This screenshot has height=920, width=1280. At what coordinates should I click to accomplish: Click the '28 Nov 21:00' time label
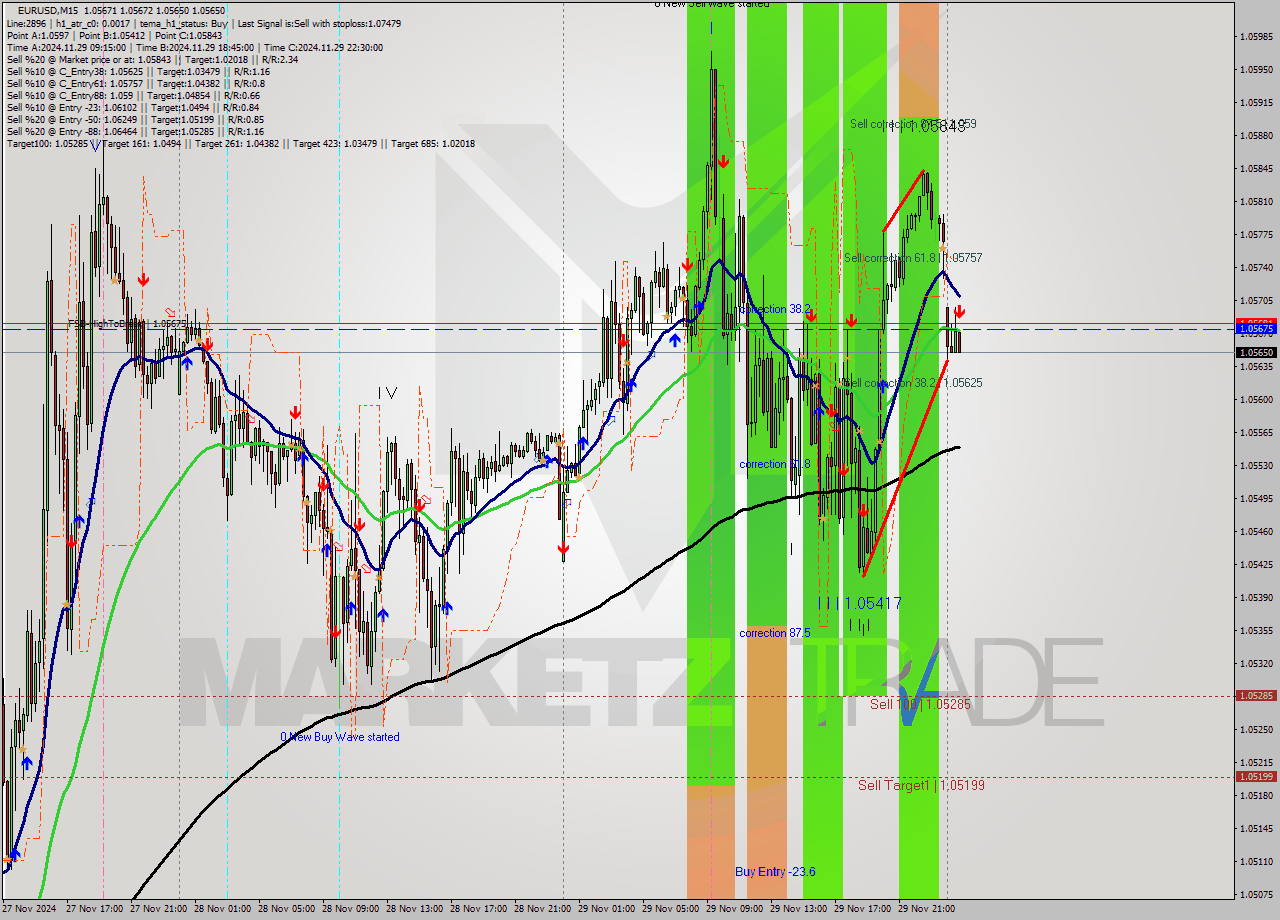click(542, 909)
